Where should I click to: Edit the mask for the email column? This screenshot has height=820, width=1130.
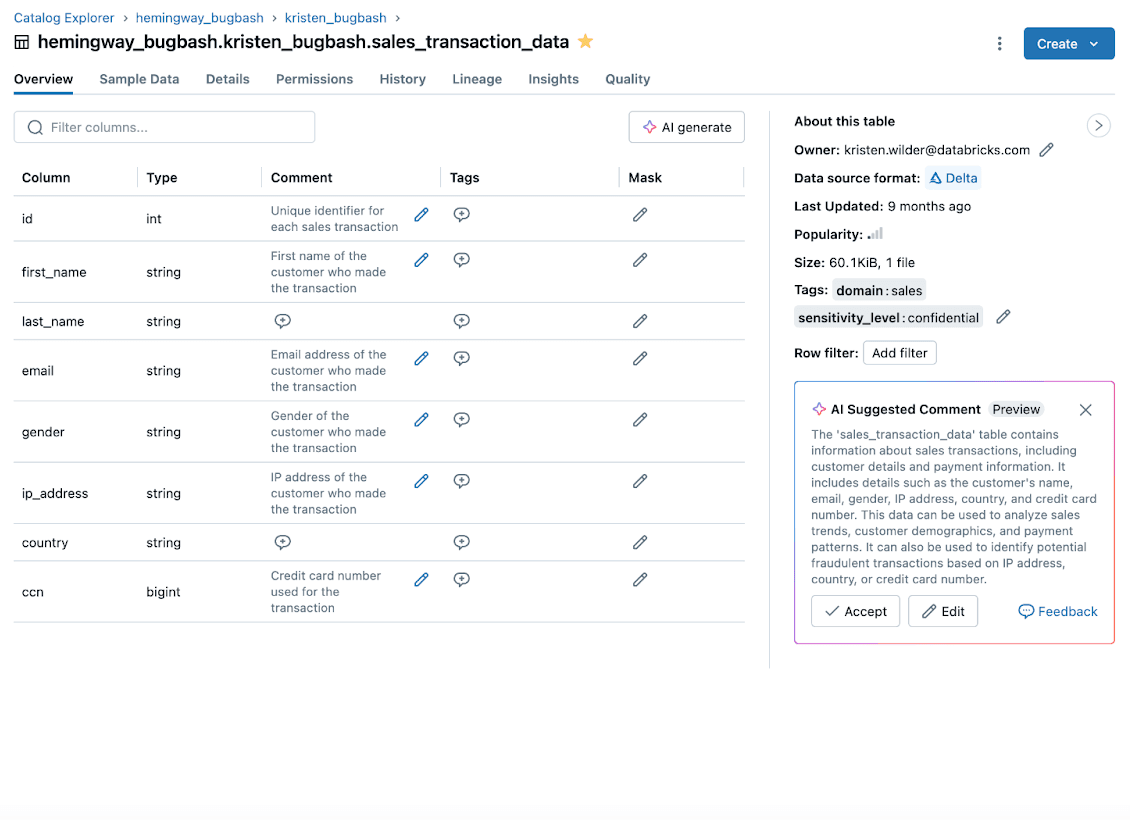pos(640,358)
